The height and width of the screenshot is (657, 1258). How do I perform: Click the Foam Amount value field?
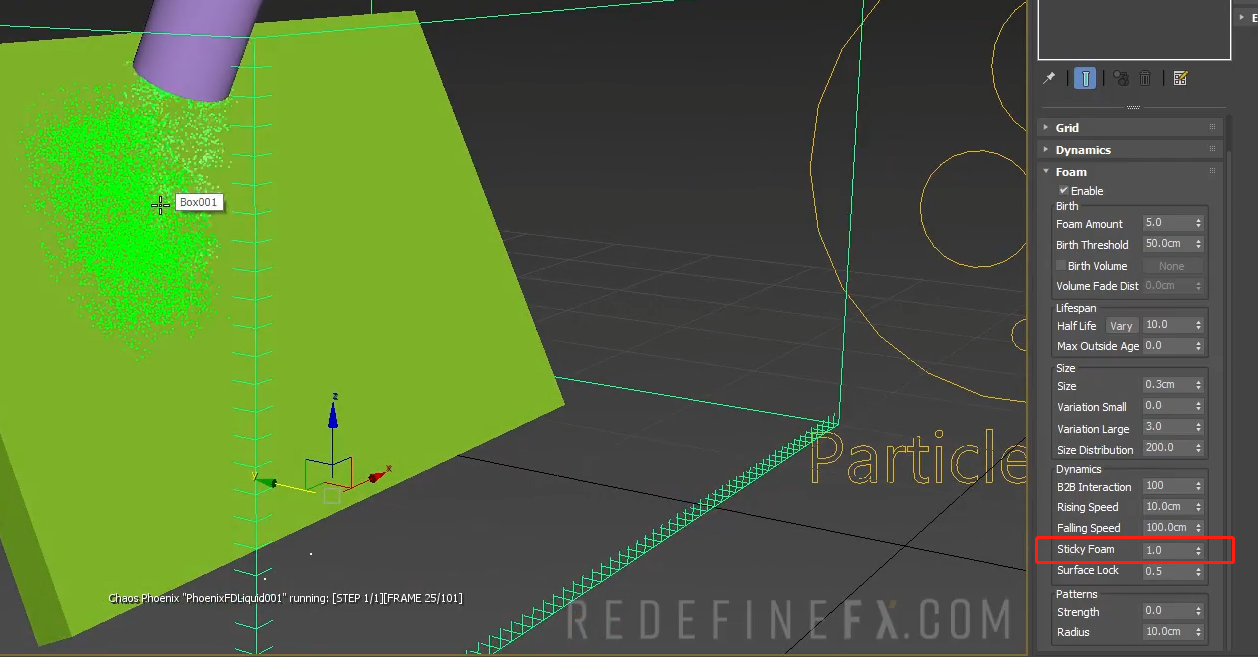coord(1166,223)
